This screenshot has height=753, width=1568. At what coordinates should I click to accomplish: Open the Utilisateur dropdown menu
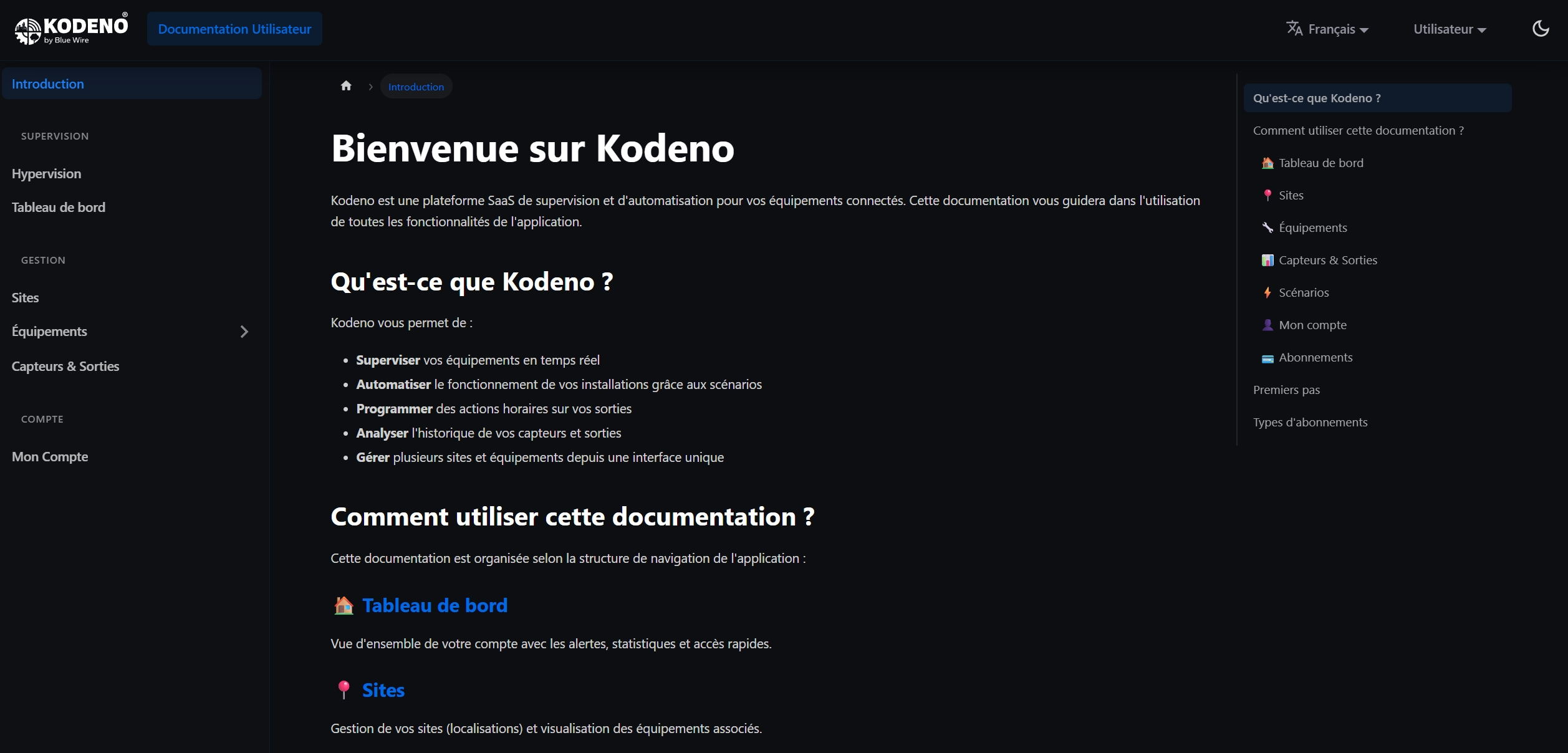(1450, 29)
